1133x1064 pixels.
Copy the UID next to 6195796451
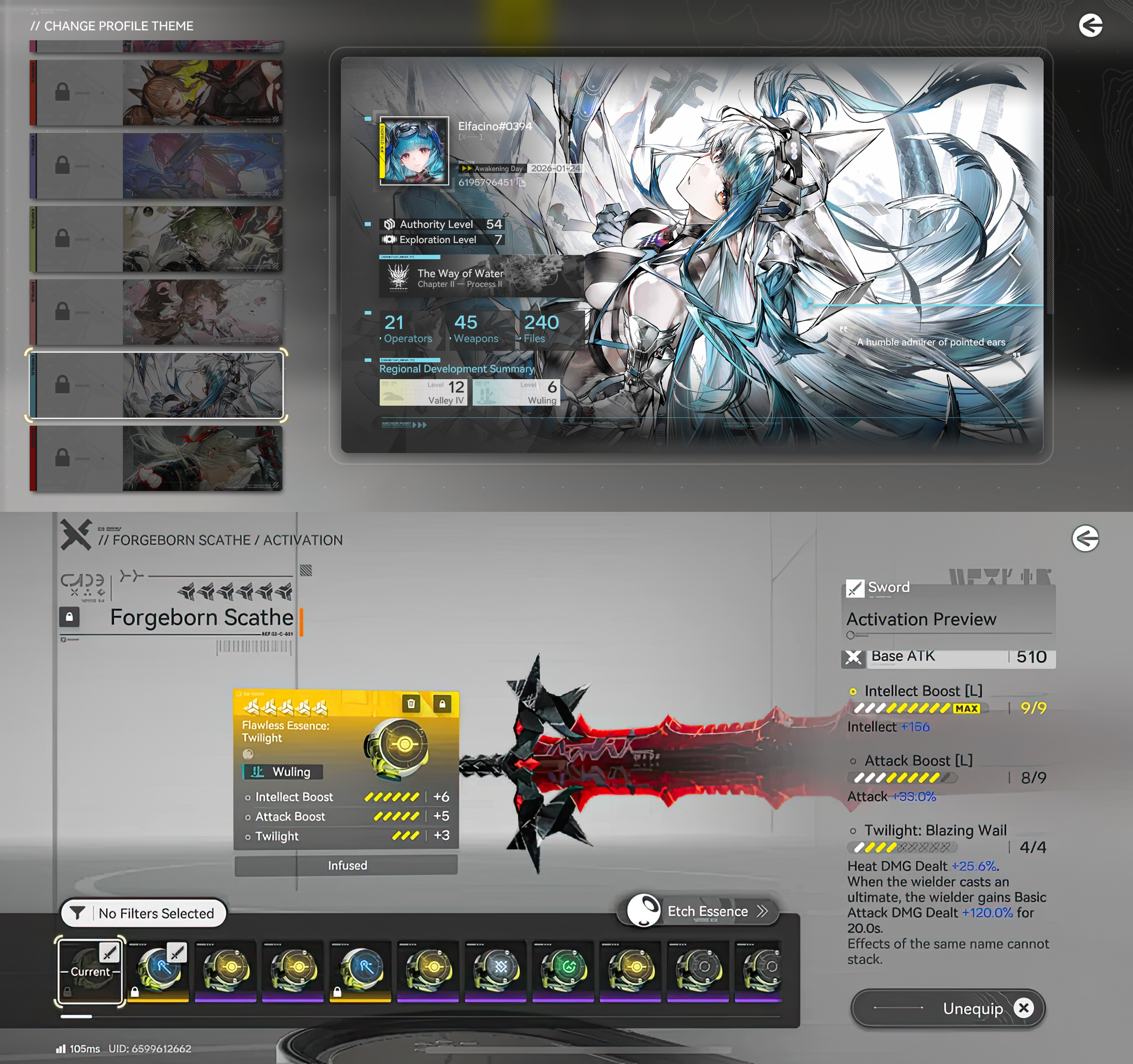(521, 182)
